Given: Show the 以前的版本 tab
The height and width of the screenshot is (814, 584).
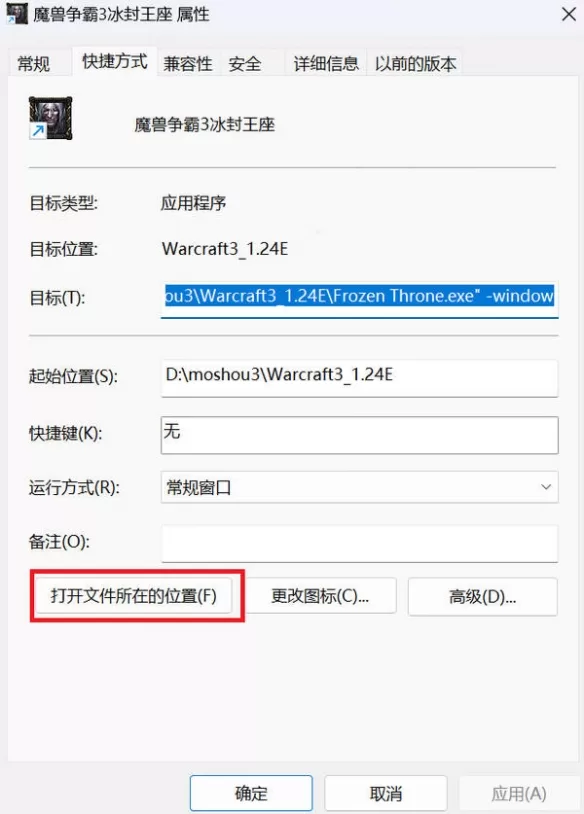Looking at the screenshot, I should [415, 63].
